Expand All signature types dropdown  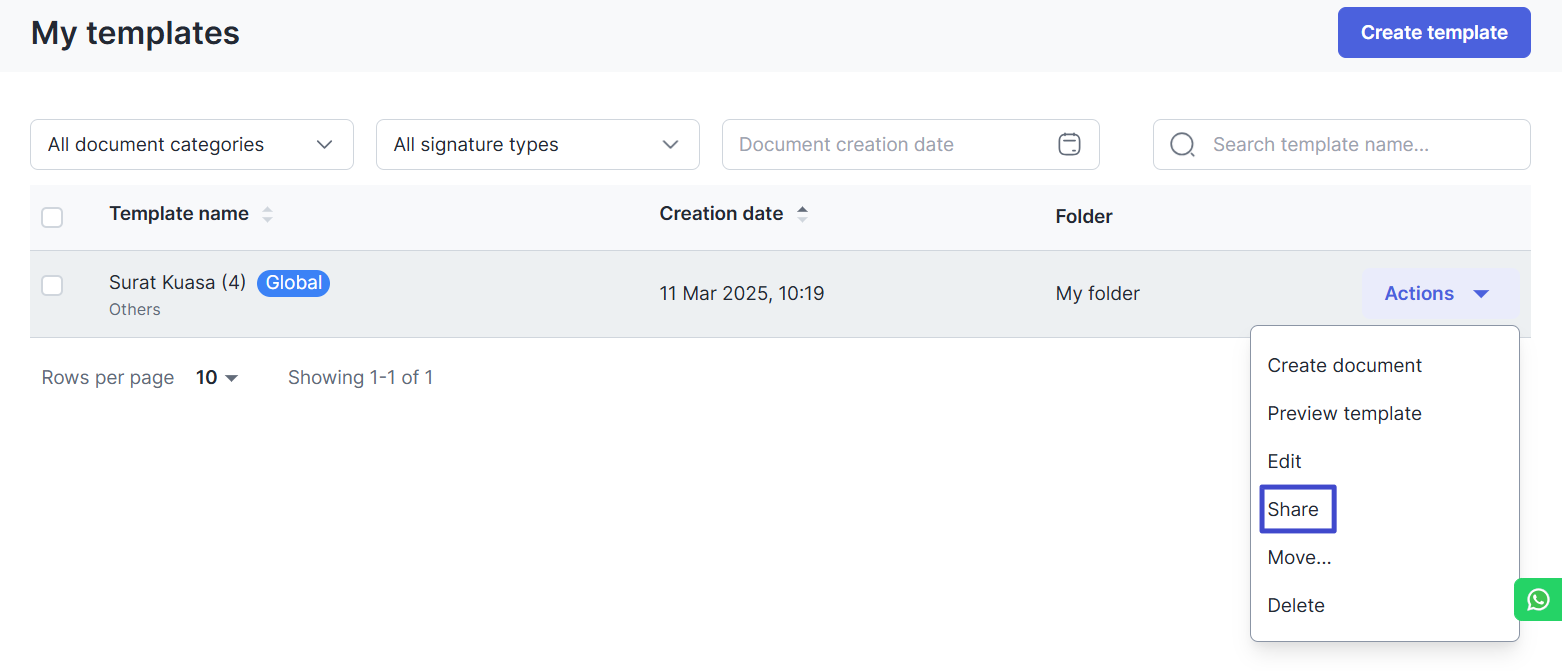click(x=537, y=145)
